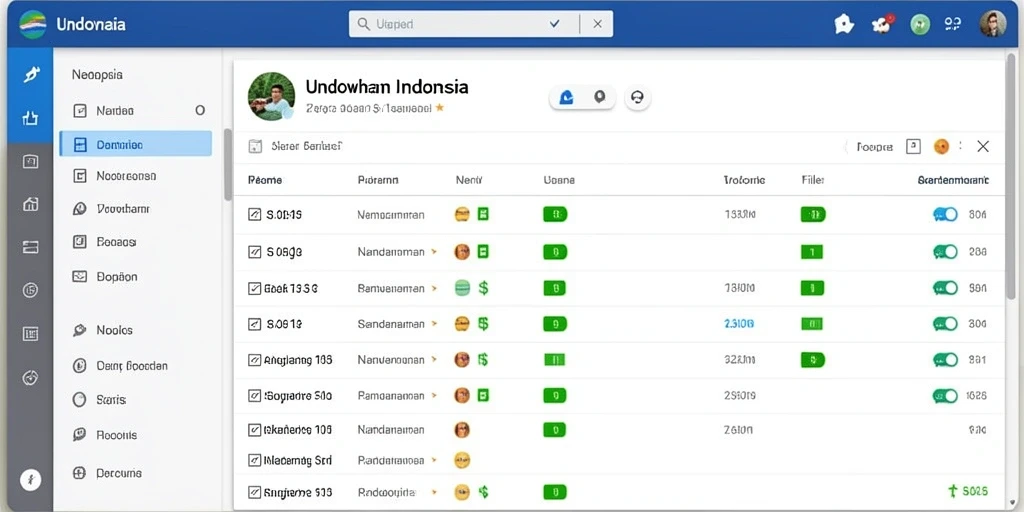Click the square icon next to Foopre
The image size is (1024, 512).
tap(914, 147)
